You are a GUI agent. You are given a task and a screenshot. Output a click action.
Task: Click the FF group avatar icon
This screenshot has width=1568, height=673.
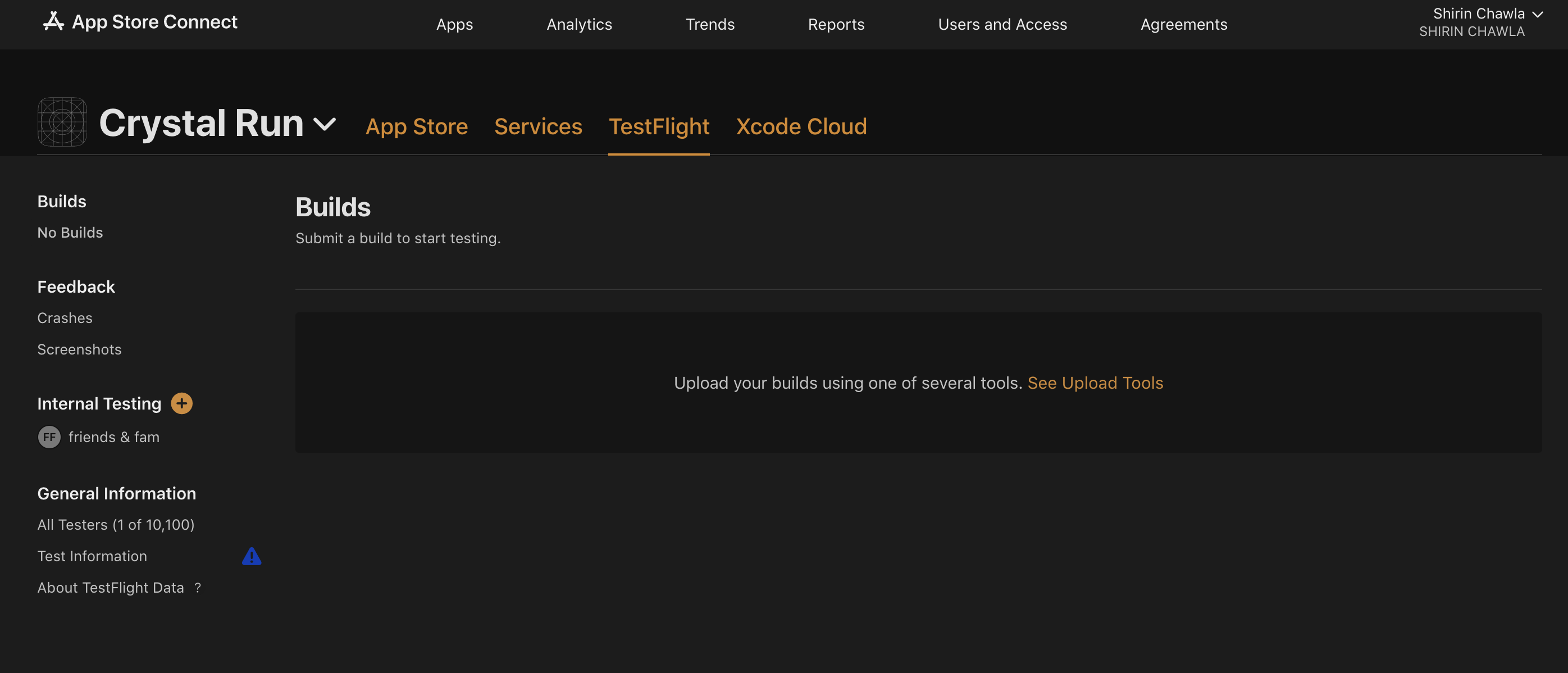49,436
